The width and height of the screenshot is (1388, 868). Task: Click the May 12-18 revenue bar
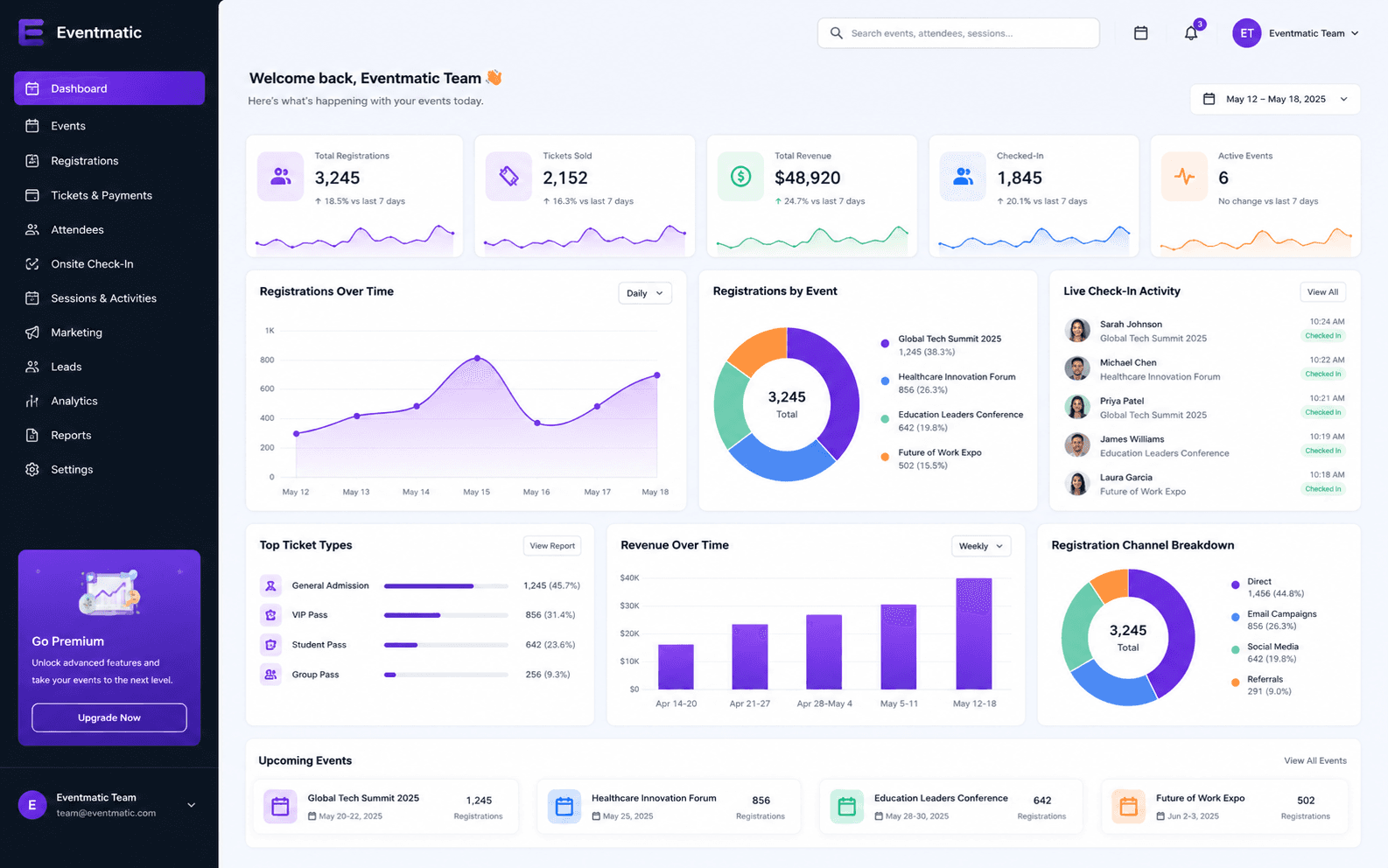(x=974, y=633)
